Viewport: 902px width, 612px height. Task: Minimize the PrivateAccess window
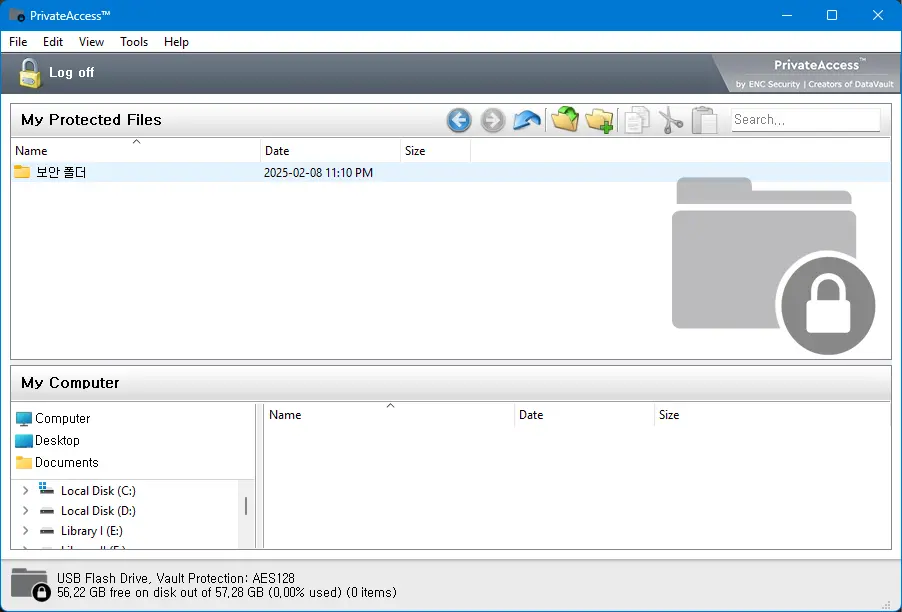point(787,16)
